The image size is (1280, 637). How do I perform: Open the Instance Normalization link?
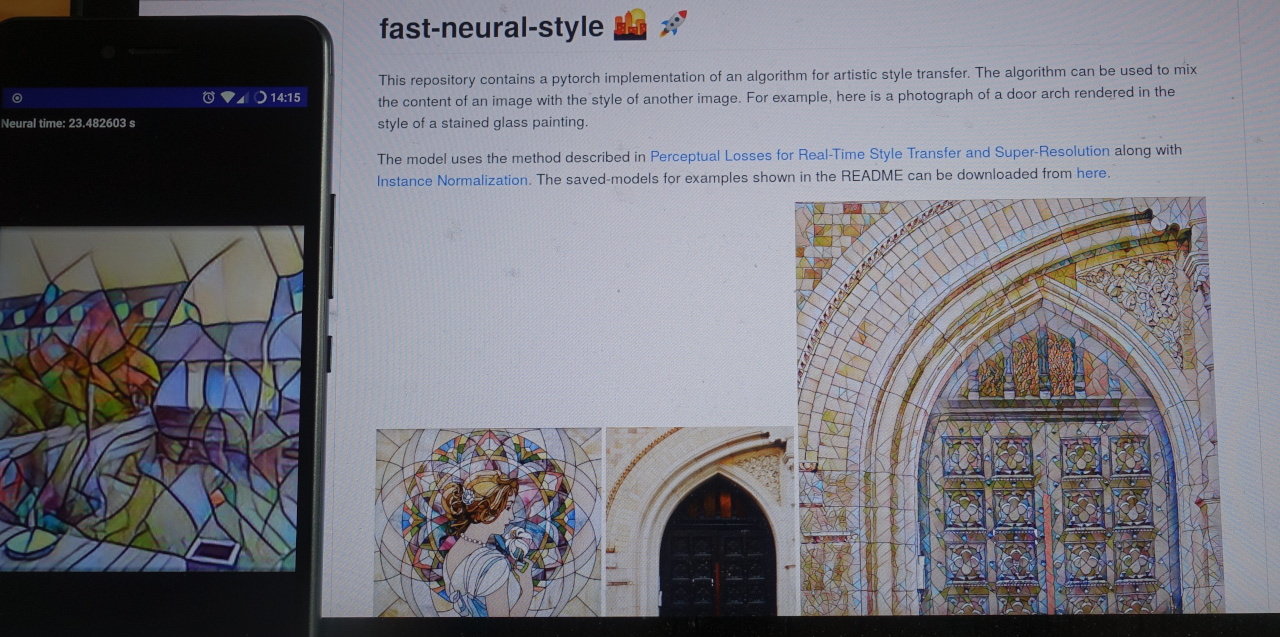(x=453, y=181)
